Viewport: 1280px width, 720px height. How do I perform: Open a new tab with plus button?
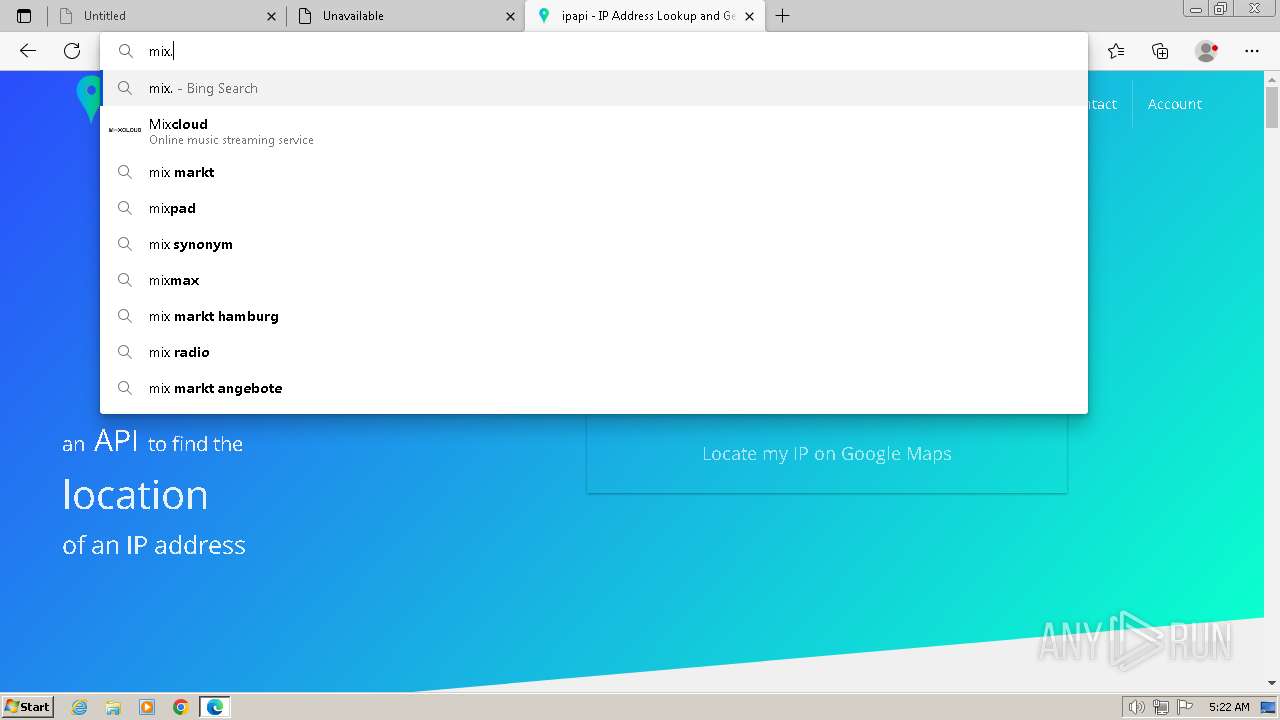[x=782, y=16]
